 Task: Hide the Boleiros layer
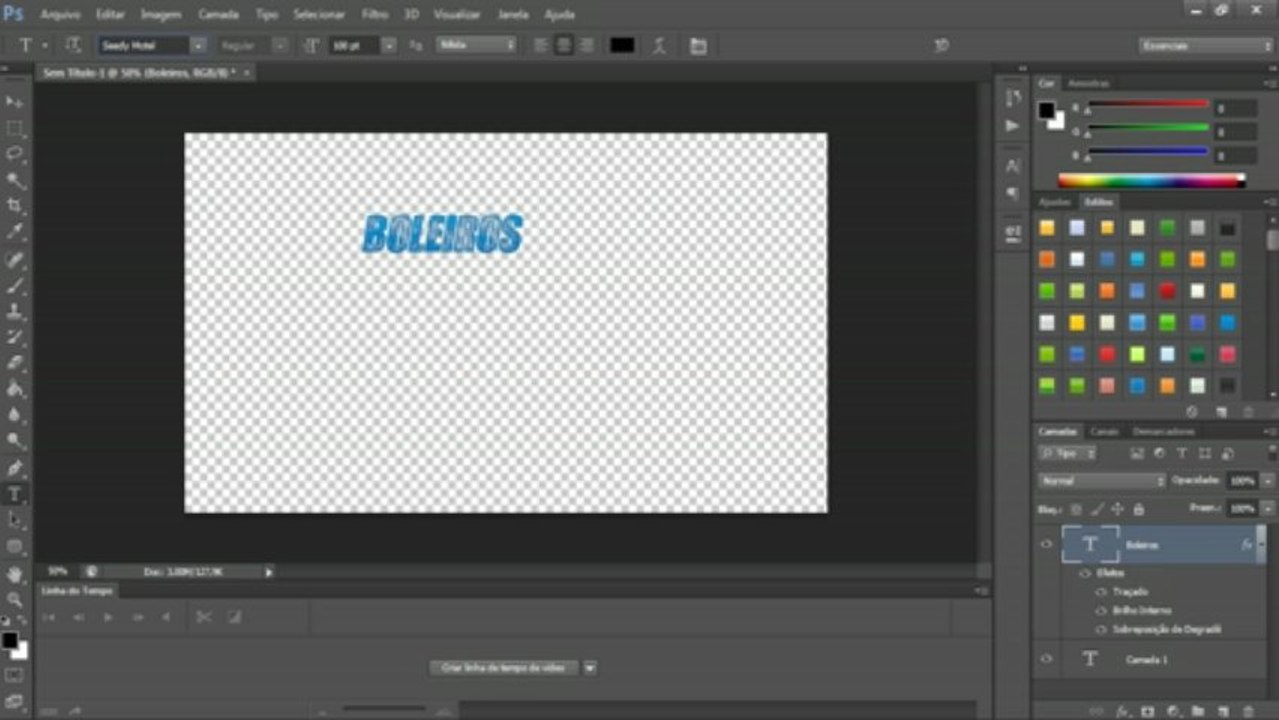click(x=1046, y=545)
